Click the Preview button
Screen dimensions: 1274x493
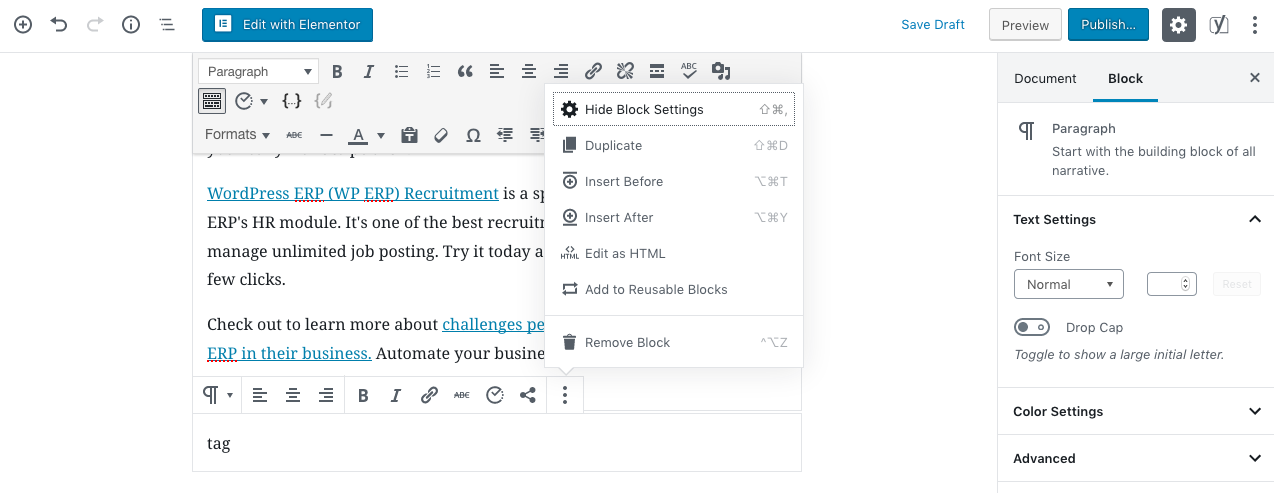[1025, 25]
